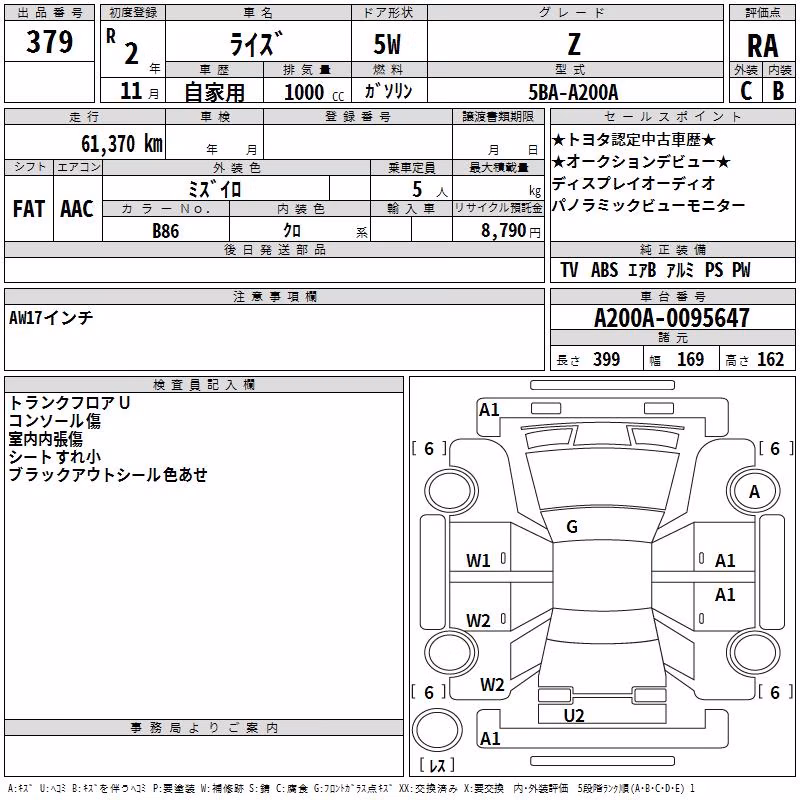Click exterior grade C

coord(746,91)
